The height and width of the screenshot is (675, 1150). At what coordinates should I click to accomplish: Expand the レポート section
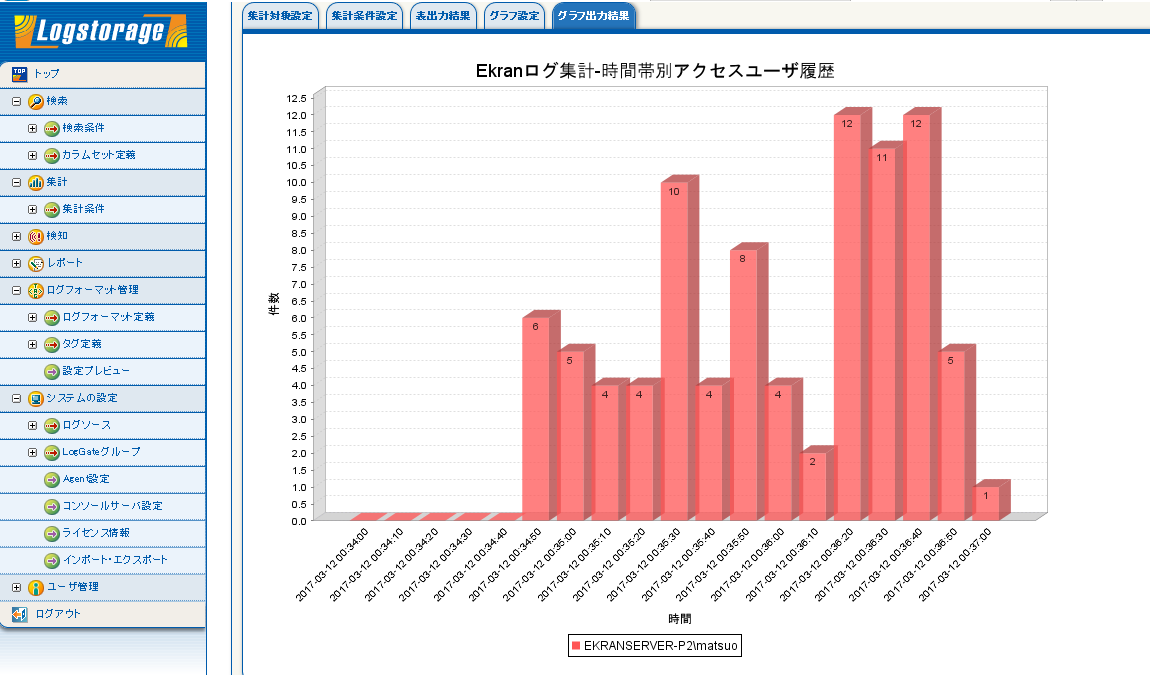pos(16,263)
